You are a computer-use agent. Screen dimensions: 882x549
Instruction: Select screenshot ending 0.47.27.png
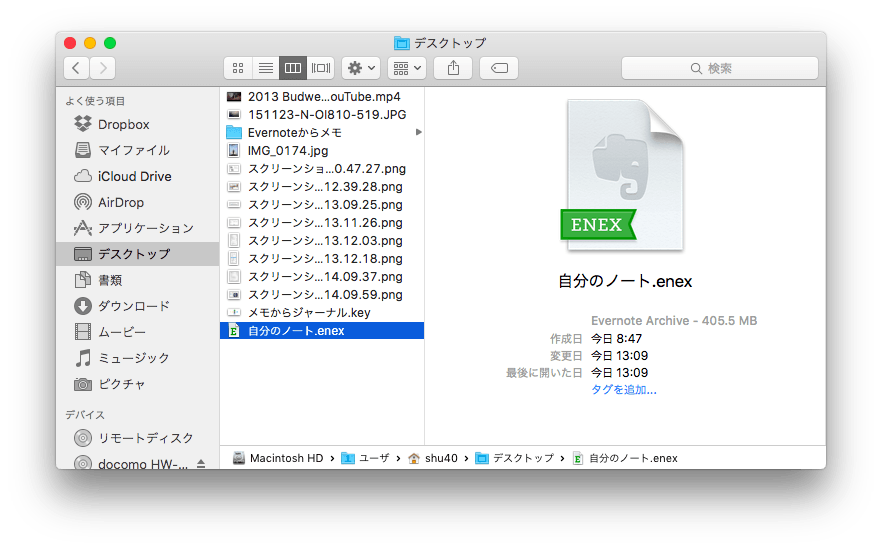tap(322, 169)
